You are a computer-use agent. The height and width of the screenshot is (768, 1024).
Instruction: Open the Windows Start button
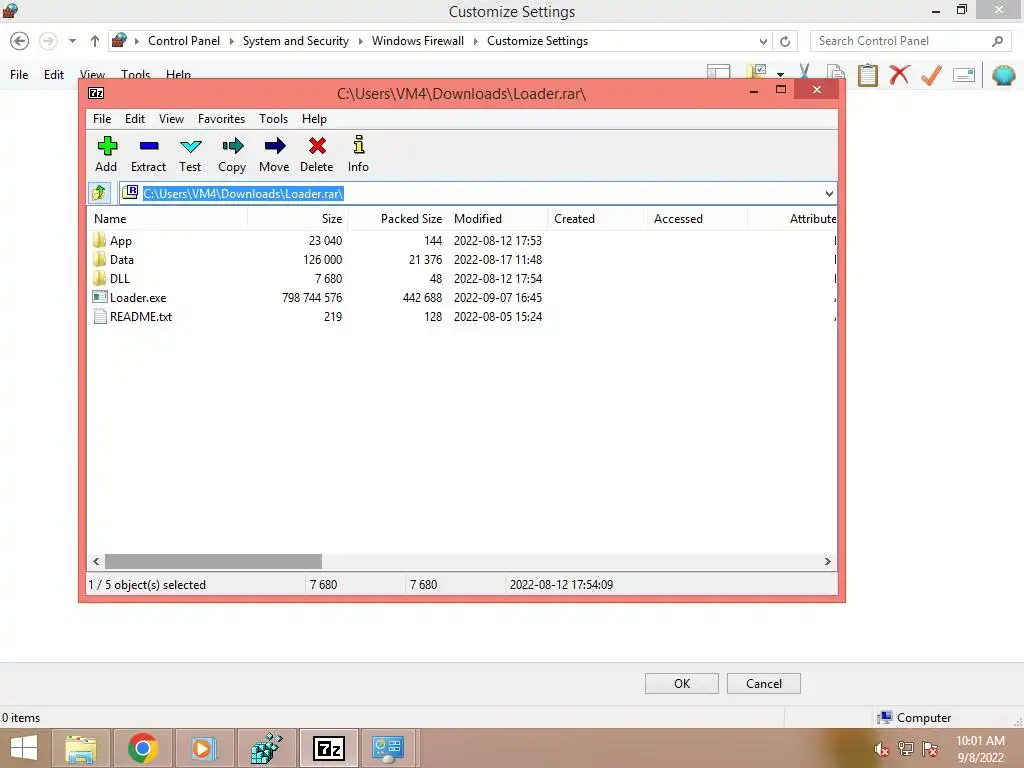(24, 748)
